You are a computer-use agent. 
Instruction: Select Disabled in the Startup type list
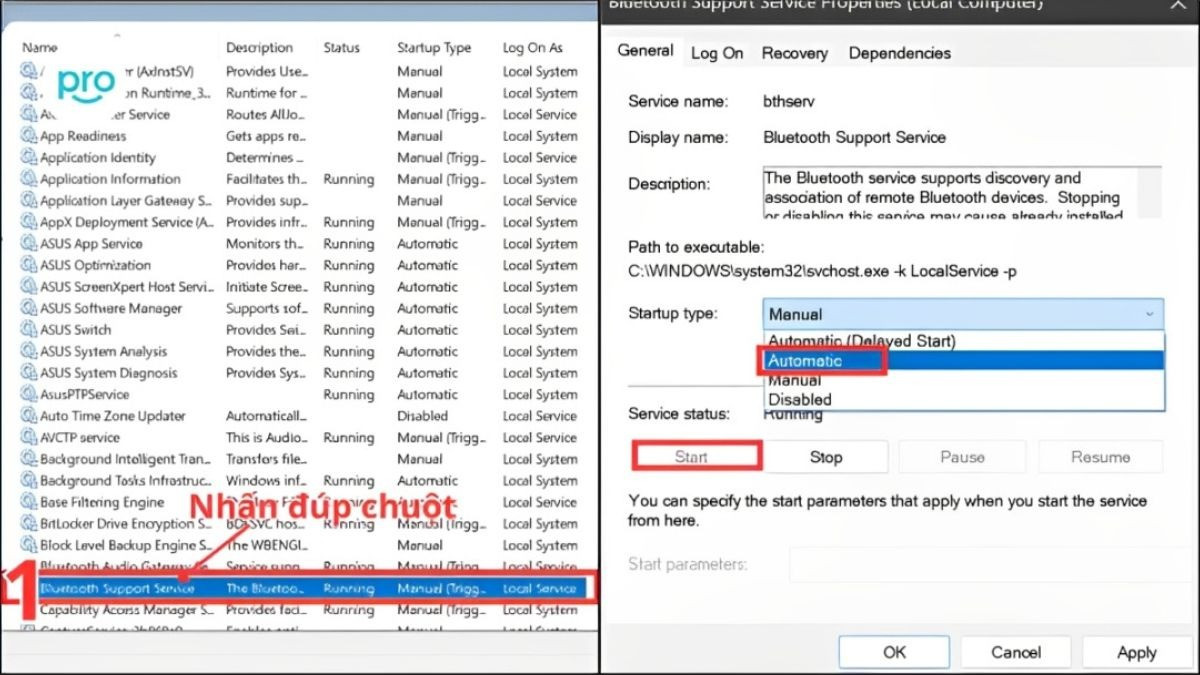pos(800,398)
